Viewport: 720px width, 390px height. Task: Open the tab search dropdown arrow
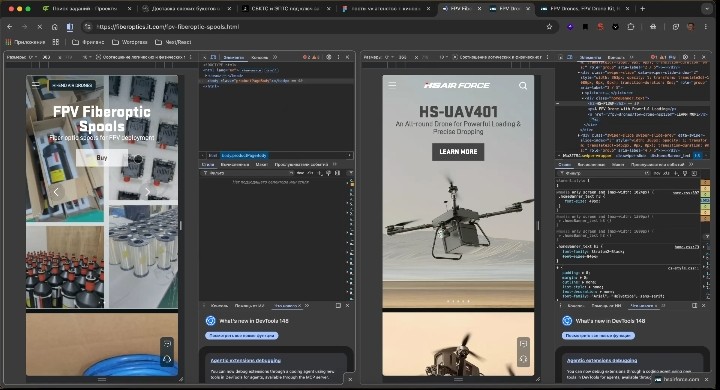(x=707, y=9)
